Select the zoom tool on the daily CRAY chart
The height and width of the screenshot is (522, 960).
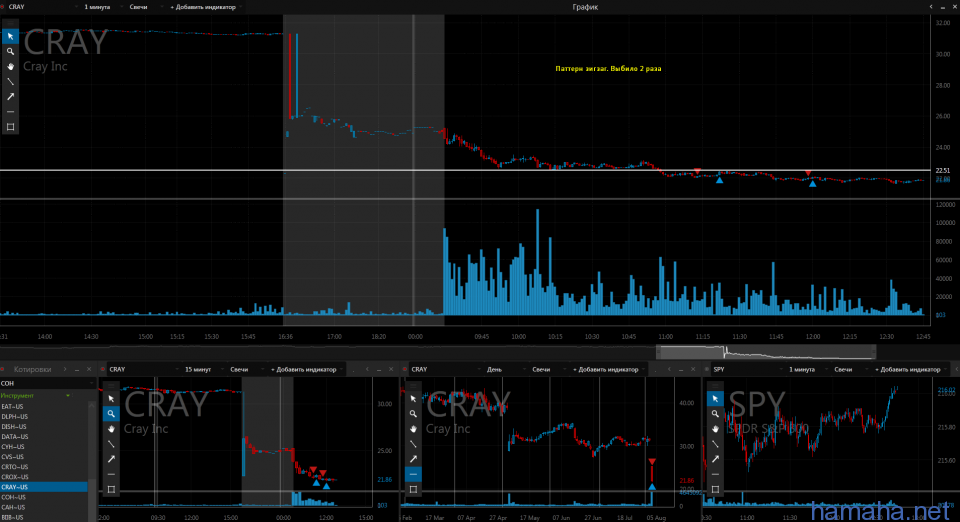click(x=413, y=414)
